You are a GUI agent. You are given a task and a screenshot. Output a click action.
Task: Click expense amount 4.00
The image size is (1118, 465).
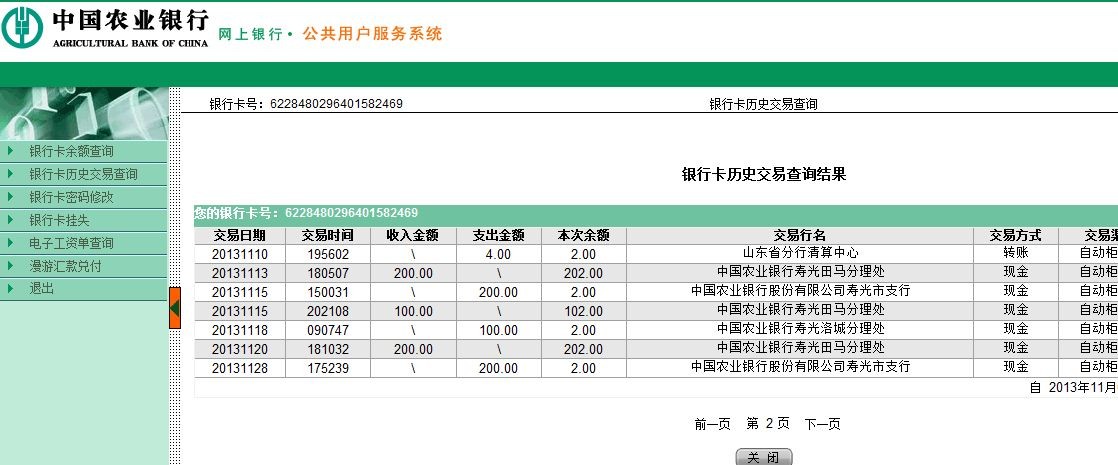pos(498,254)
